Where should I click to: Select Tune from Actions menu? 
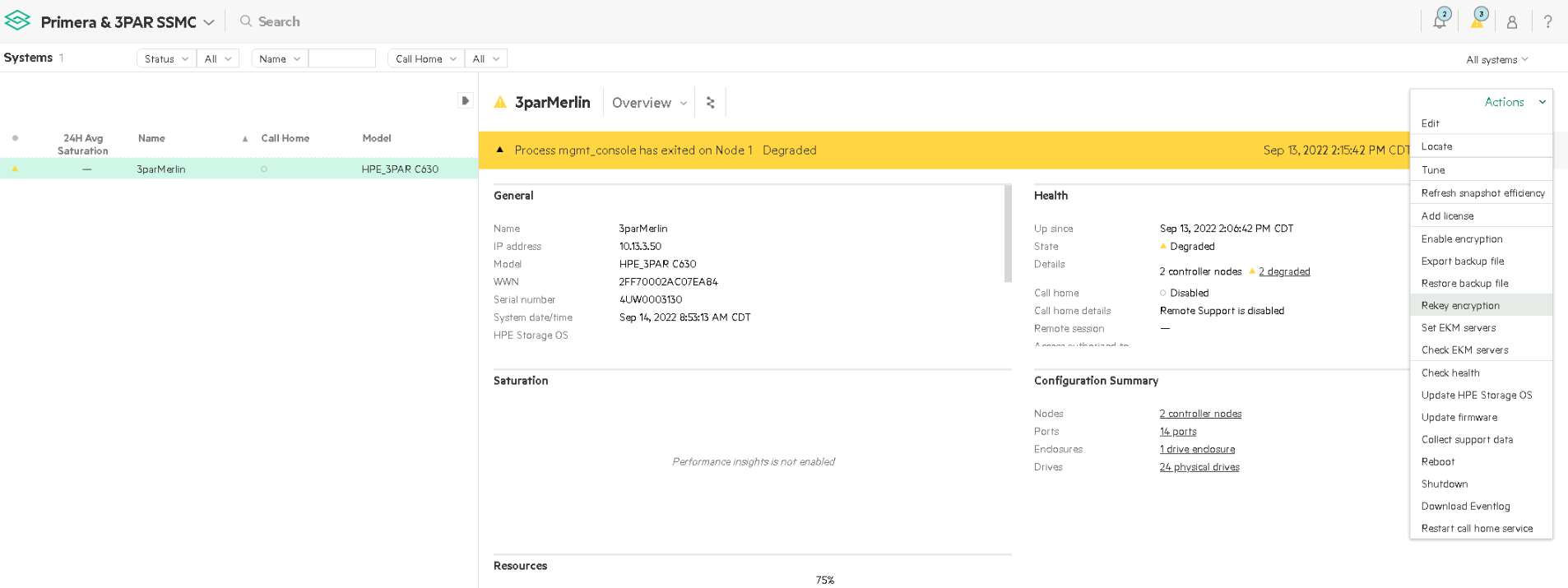pos(1481,169)
